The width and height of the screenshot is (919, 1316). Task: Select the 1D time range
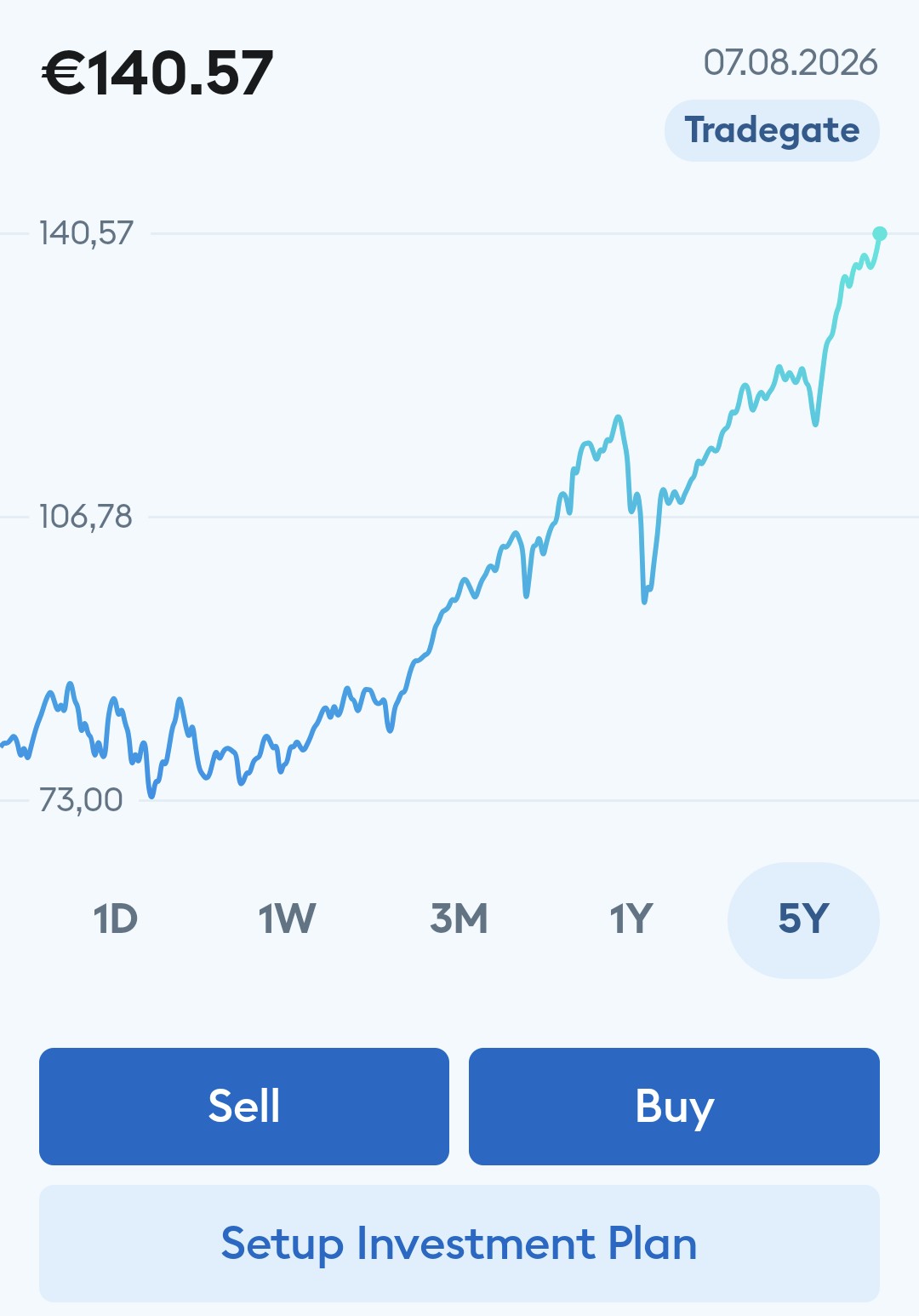pyautogui.click(x=115, y=919)
